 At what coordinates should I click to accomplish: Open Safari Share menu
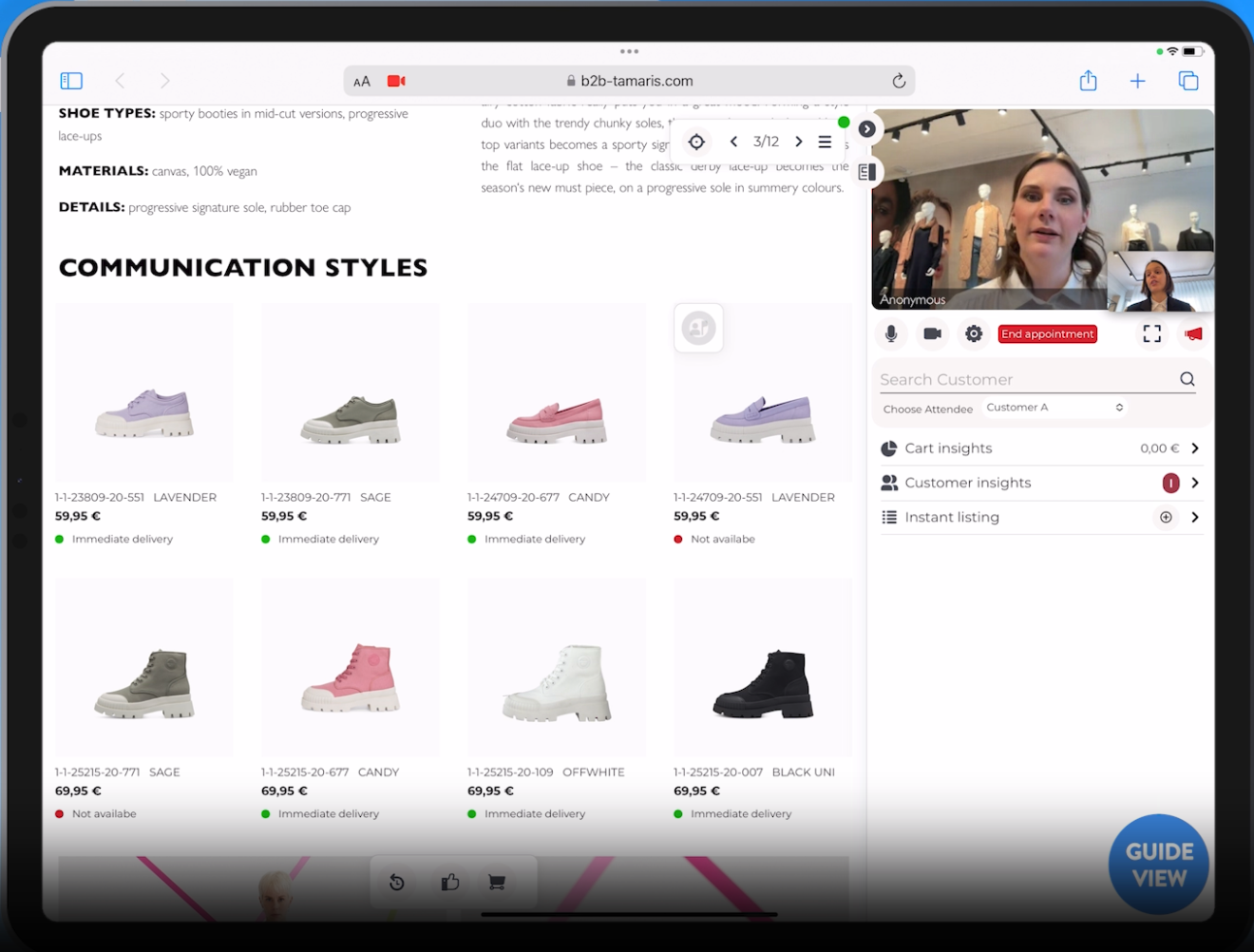[1088, 81]
